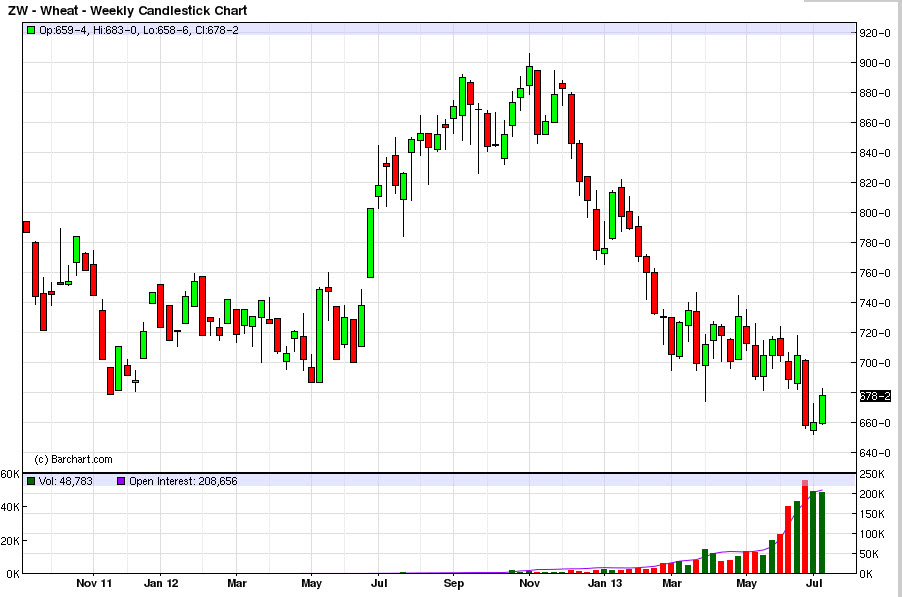The image size is (902, 597).
Task: Click the 150K open interest axis label
Action: click(872, 514)
